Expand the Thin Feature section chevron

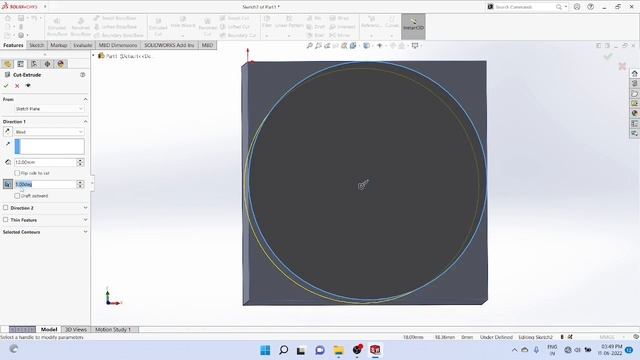pyautogui.click(x=85, y=220)
